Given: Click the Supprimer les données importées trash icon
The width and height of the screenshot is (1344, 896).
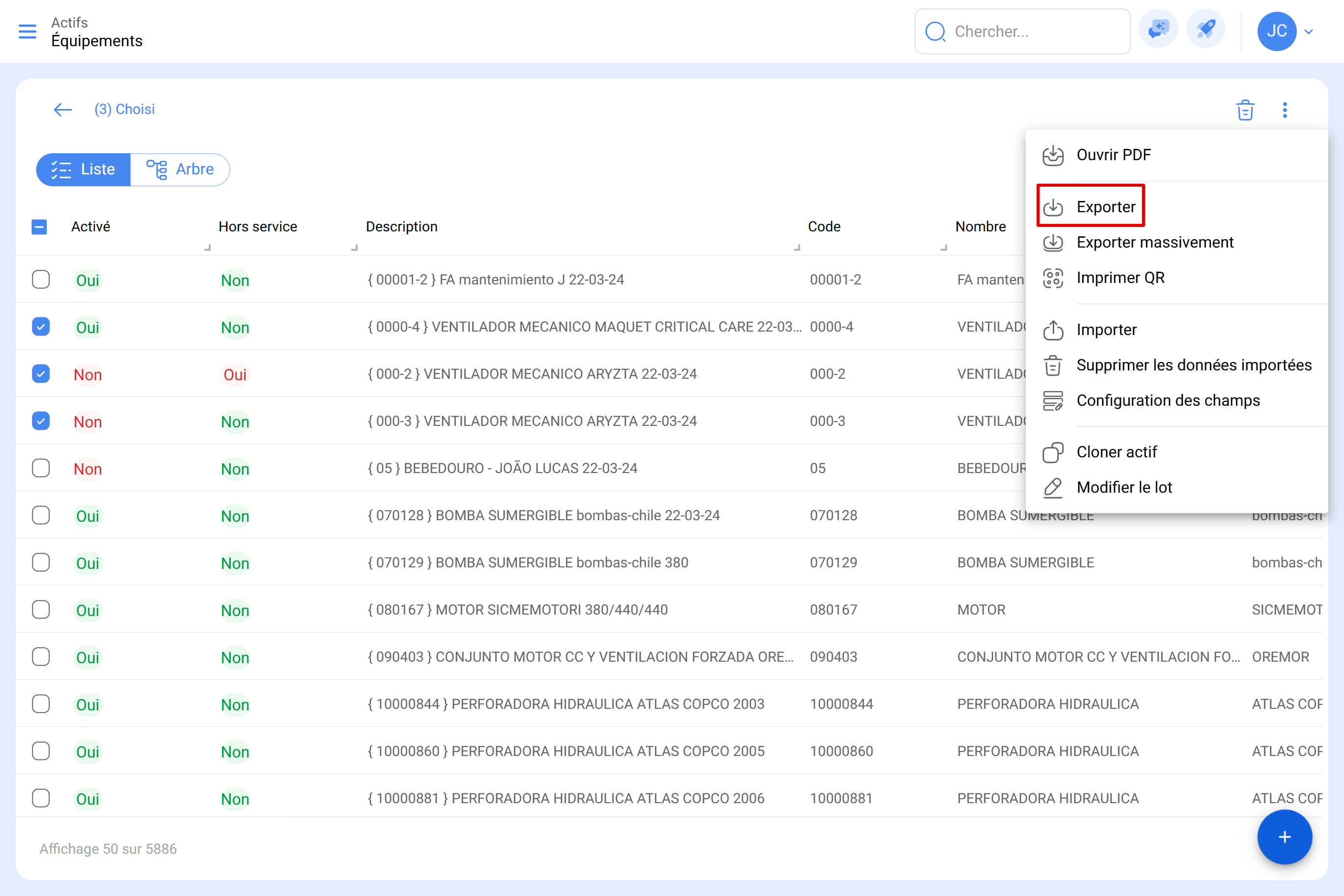Looking at the screenshot, I should click(1053, 365).
